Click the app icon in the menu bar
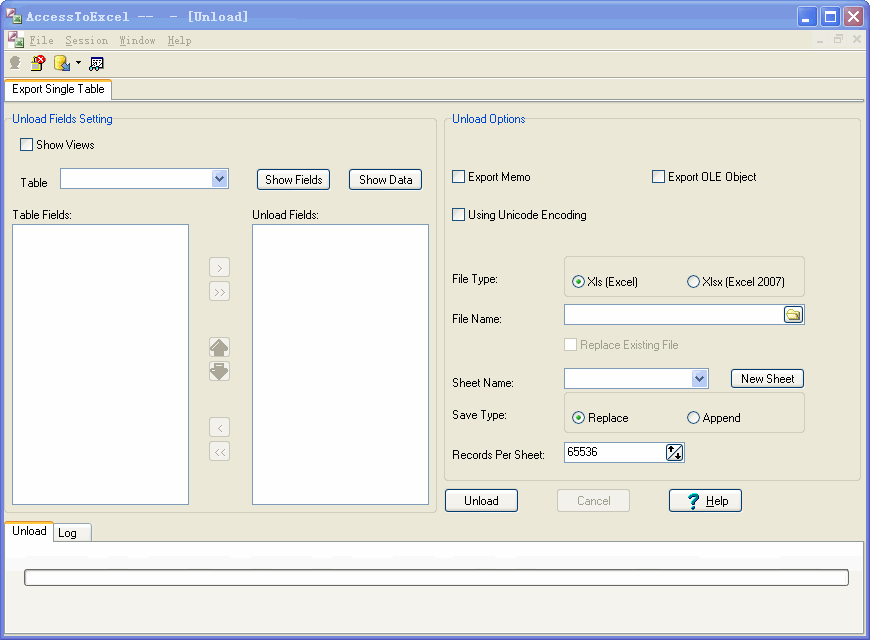The image size is (870, 640). pos(16,40)
